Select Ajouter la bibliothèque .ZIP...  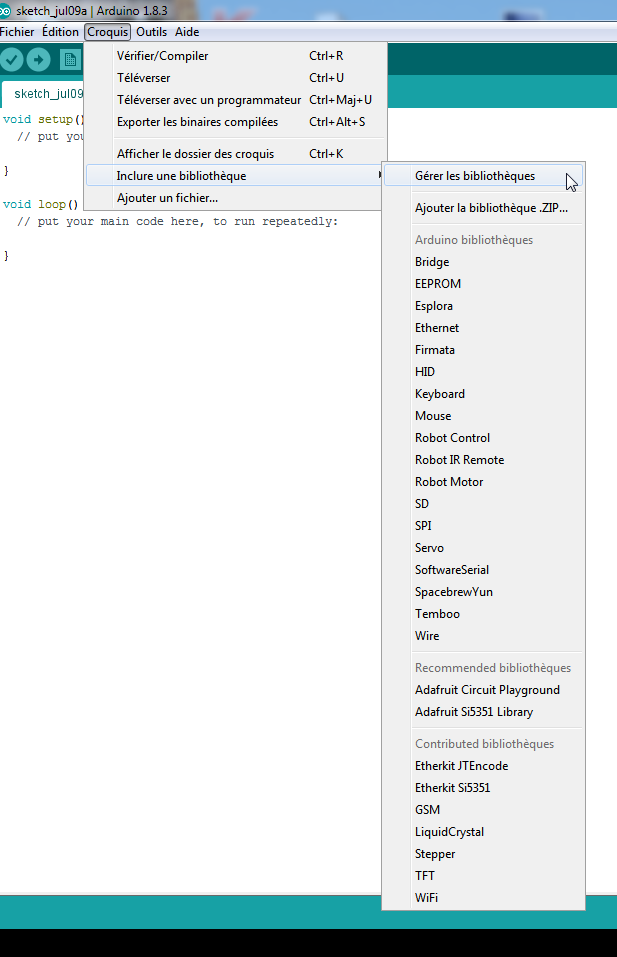483,208
